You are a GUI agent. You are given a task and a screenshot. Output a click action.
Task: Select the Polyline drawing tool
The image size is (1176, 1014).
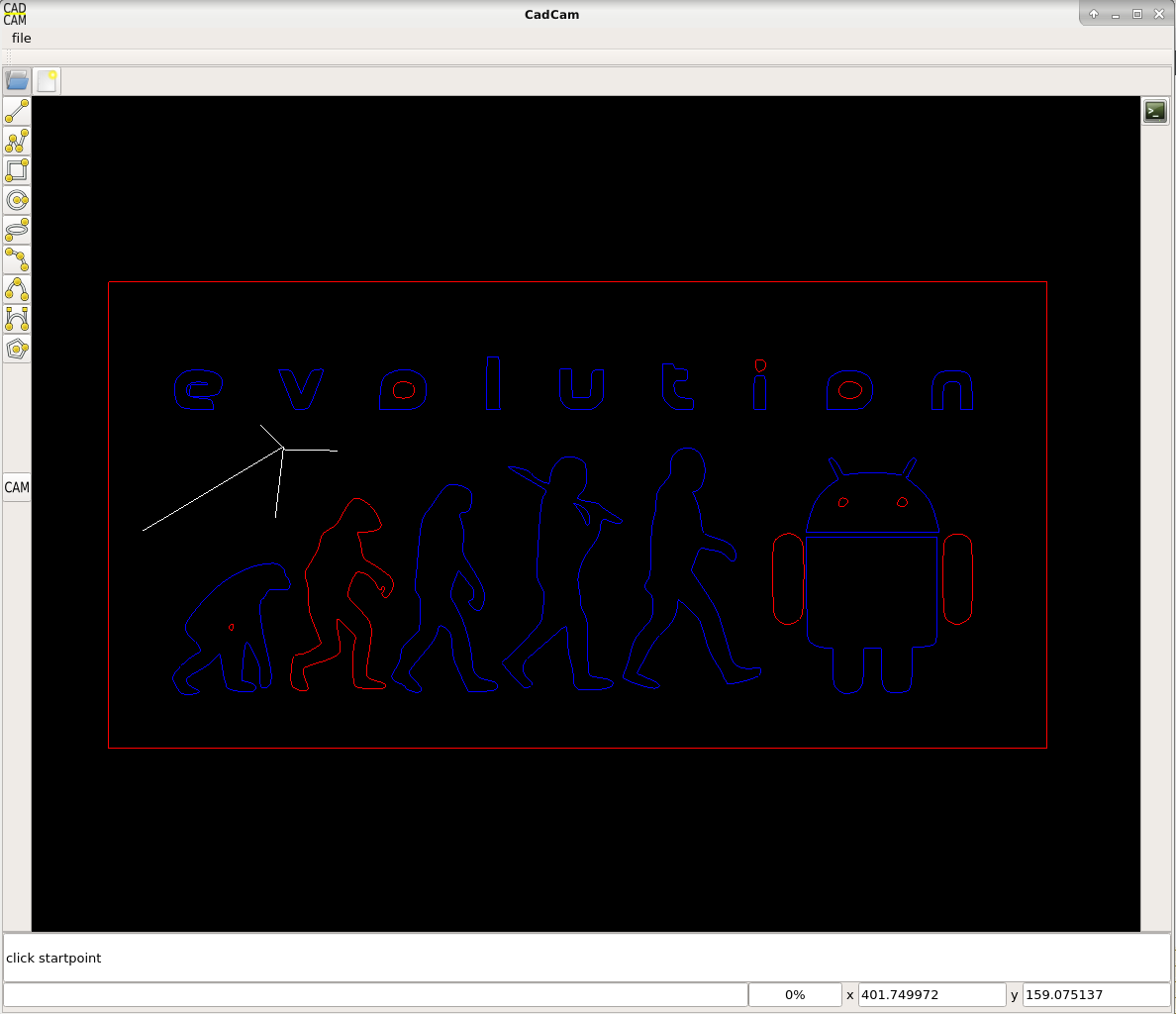(17, 141)
